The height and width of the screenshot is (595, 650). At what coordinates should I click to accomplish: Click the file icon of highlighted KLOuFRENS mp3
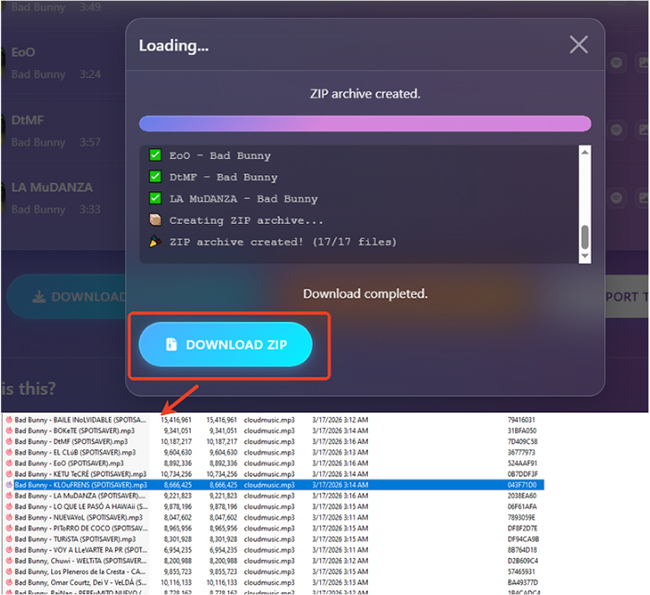(9, 485)
